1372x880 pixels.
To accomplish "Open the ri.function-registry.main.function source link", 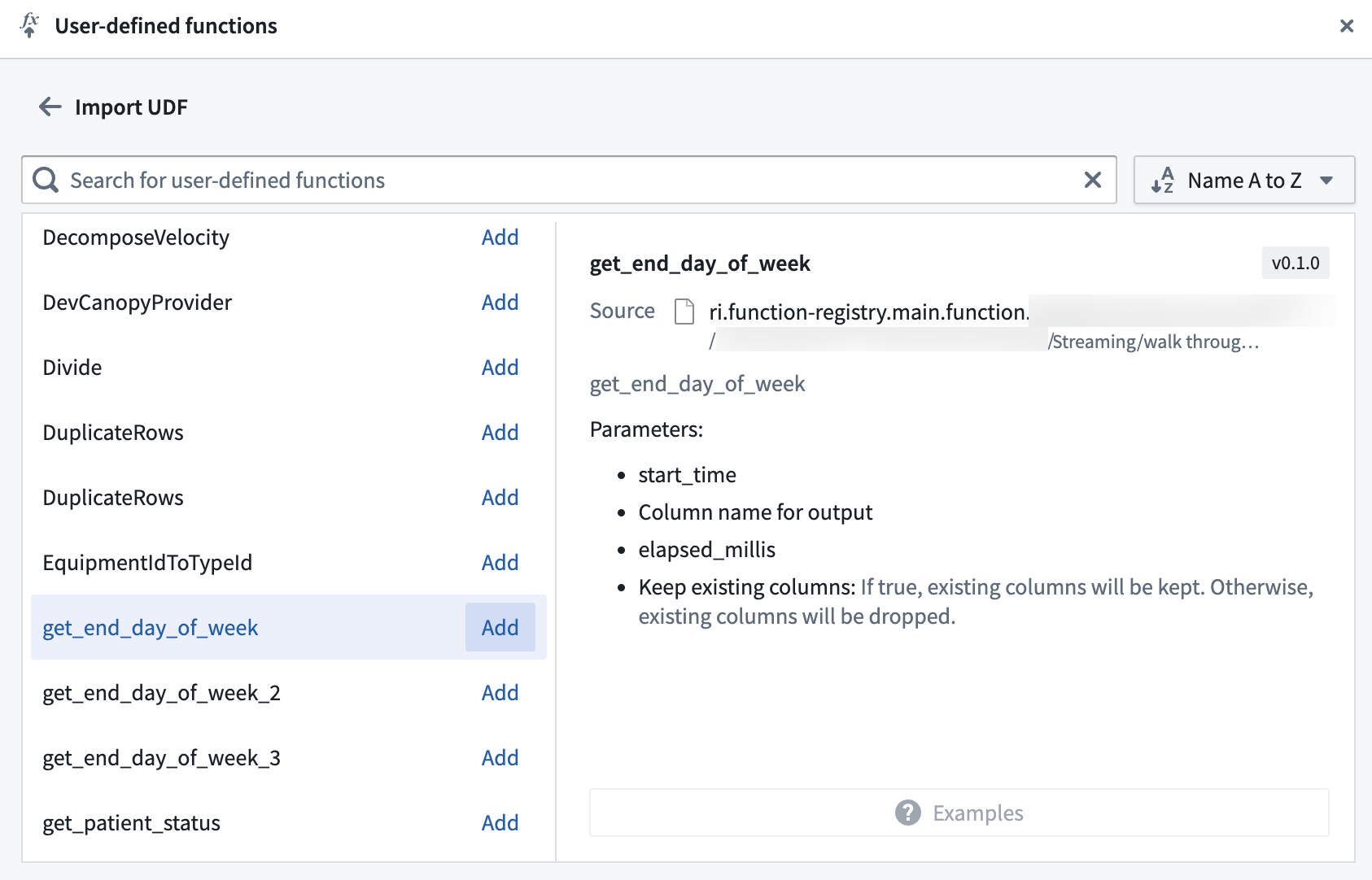I will coord(869,311).
